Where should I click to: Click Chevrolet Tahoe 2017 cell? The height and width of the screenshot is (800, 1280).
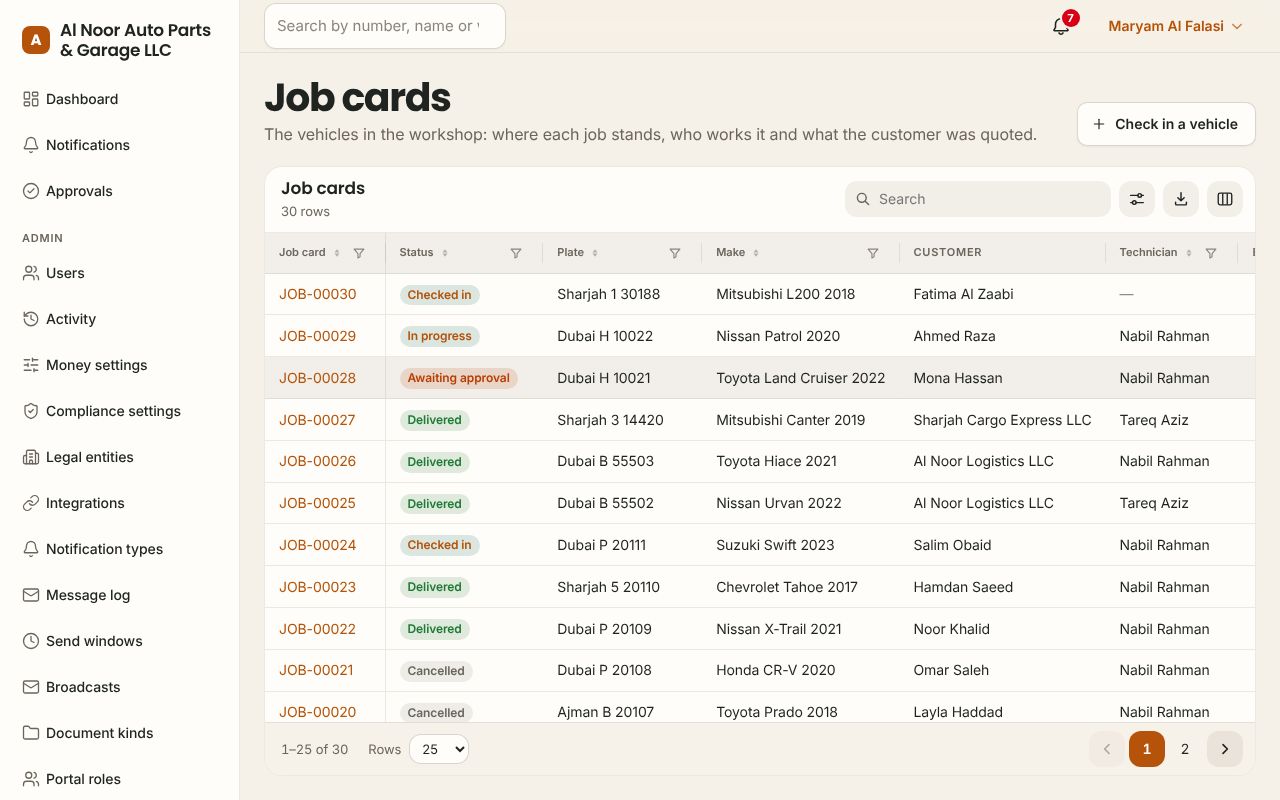(x=787, y=587)
